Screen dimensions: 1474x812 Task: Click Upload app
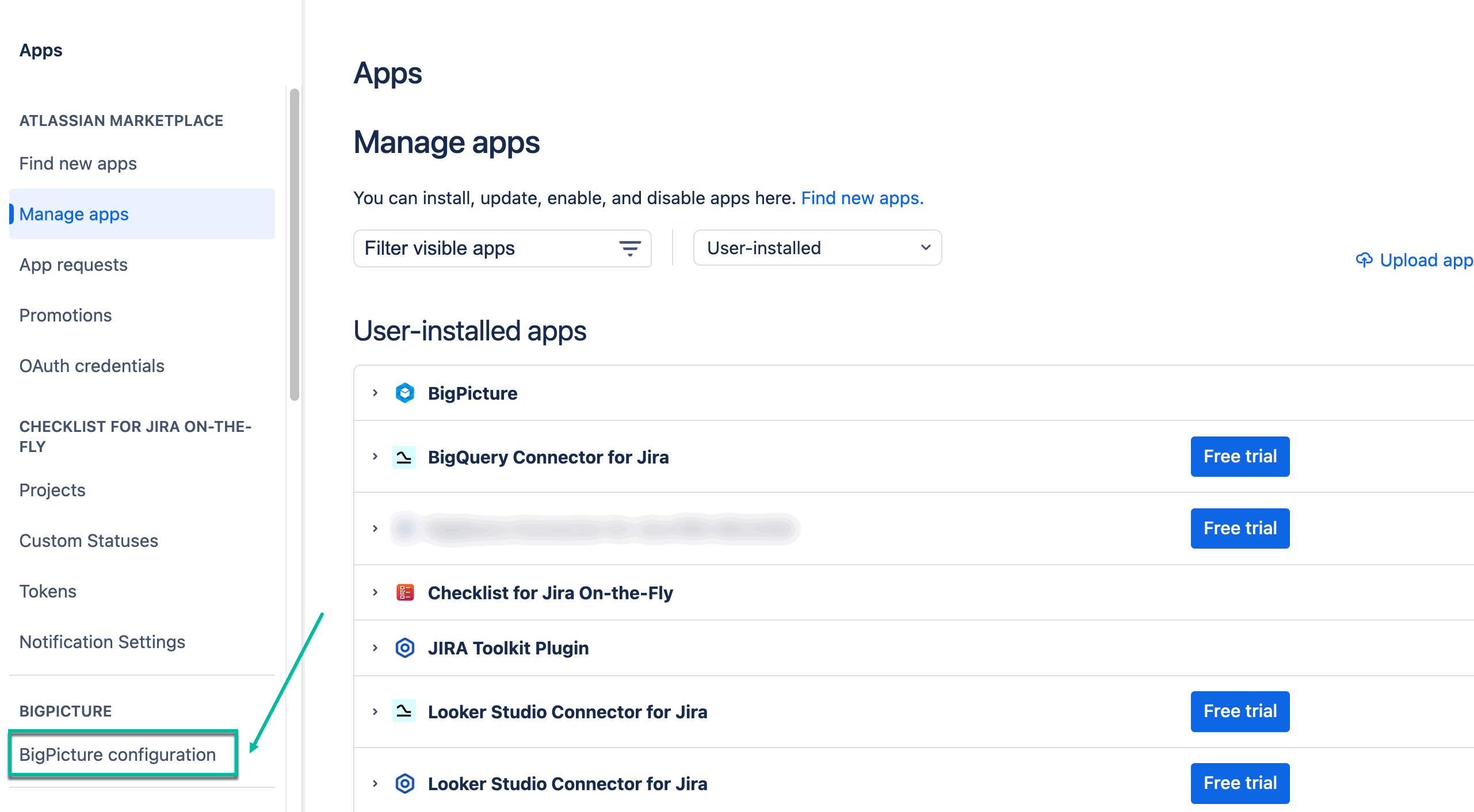(x=1426, y=260)
